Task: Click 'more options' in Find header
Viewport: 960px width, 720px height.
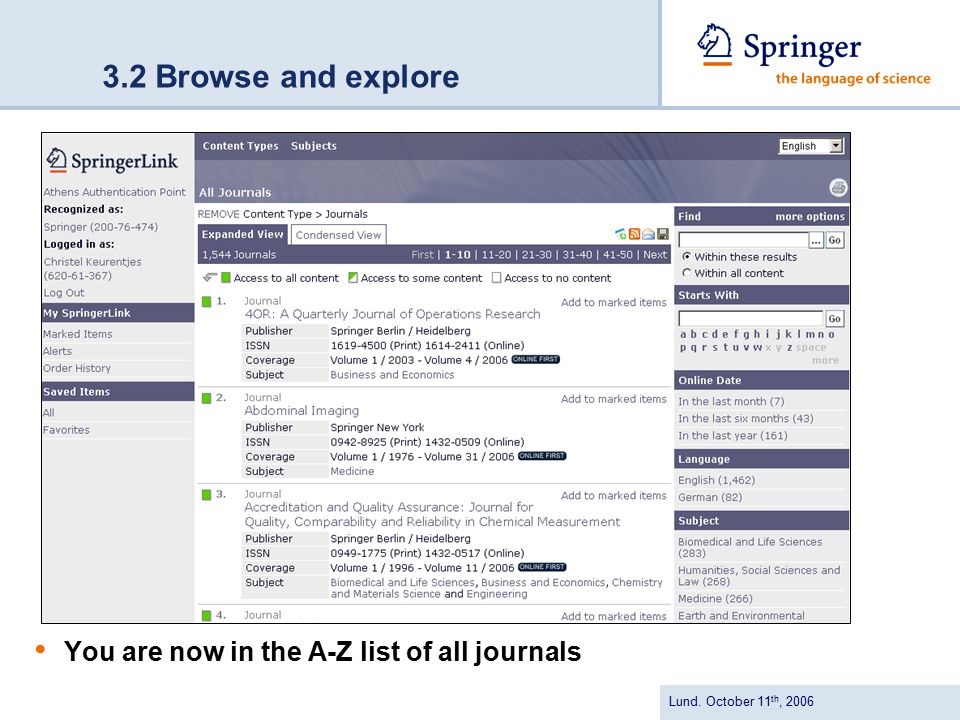Action: click(x=809, y=216)
